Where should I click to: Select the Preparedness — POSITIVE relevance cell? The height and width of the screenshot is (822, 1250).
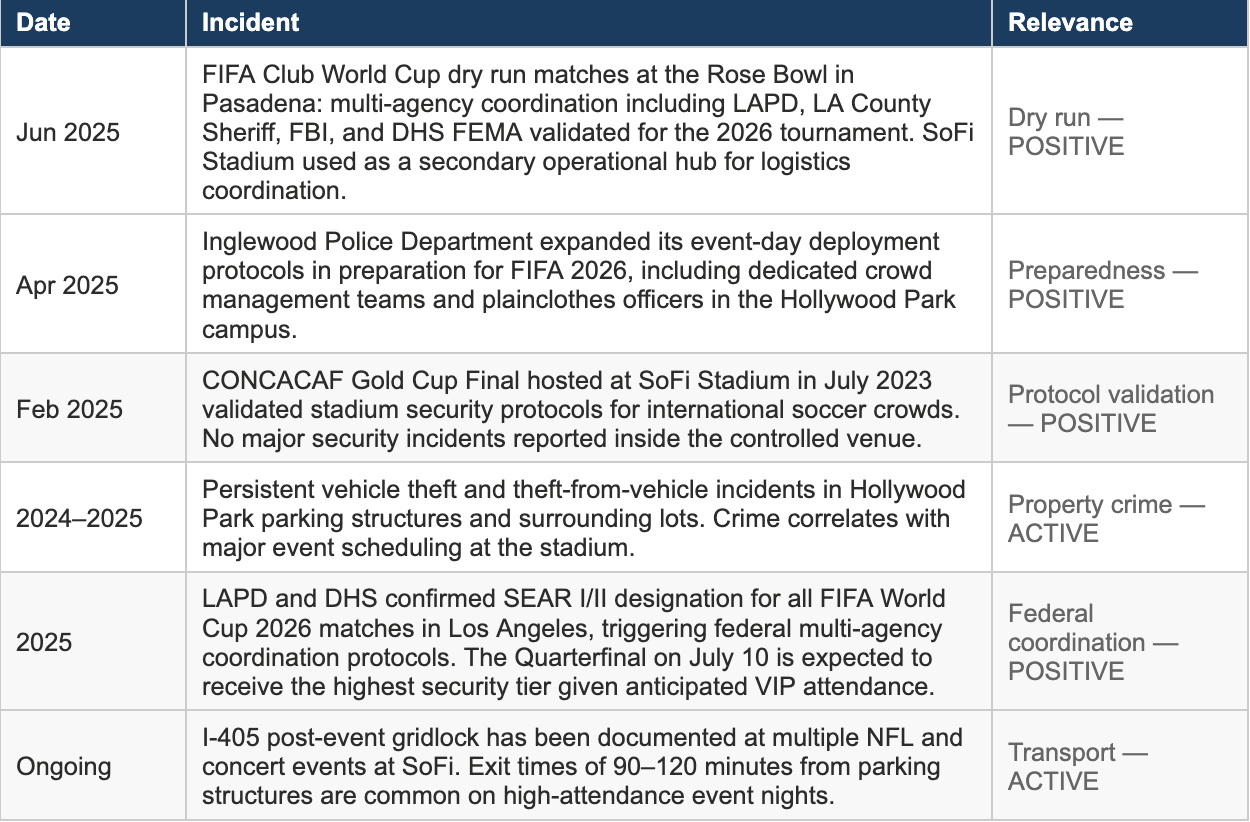(x=1103, y=285)
